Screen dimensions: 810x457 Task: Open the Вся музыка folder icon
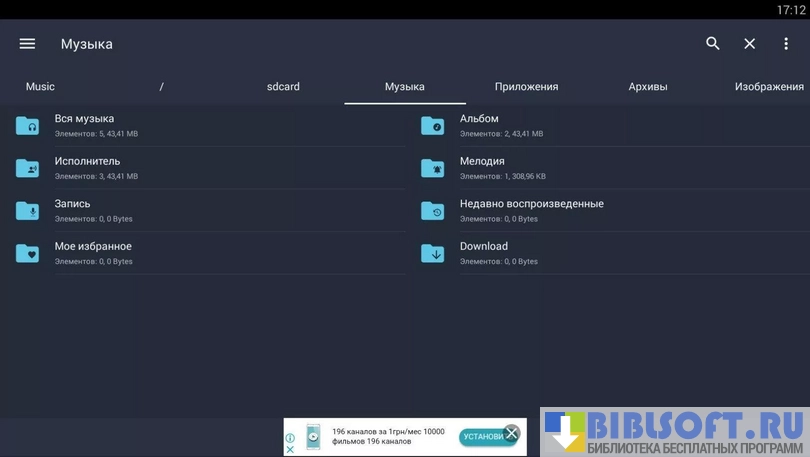point(28,126)
